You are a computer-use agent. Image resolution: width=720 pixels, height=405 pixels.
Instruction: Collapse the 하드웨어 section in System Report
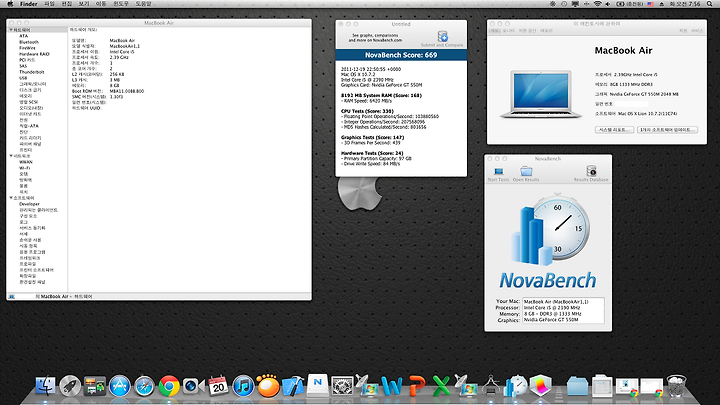pyautogui.click(x=11, y=30)
